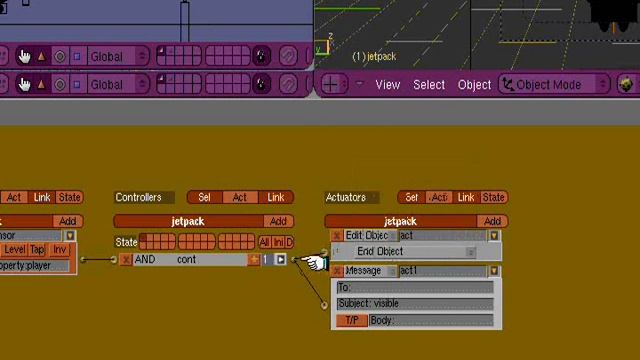This screenshot has height=360, width=640.
Task: Delete the AND controller with its X button
Action: pyautogui.click(x=126, y=260)
